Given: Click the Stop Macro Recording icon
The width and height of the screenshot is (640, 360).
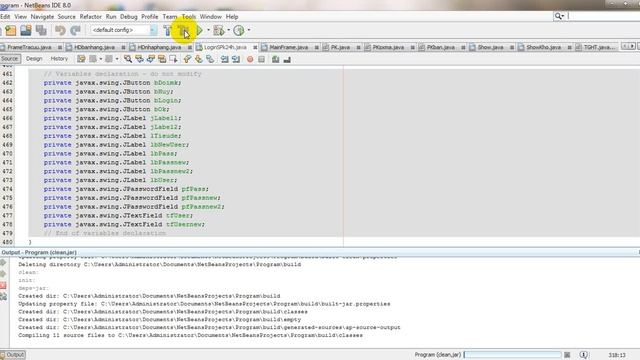Looking at the screenshot, I should 261,59.
